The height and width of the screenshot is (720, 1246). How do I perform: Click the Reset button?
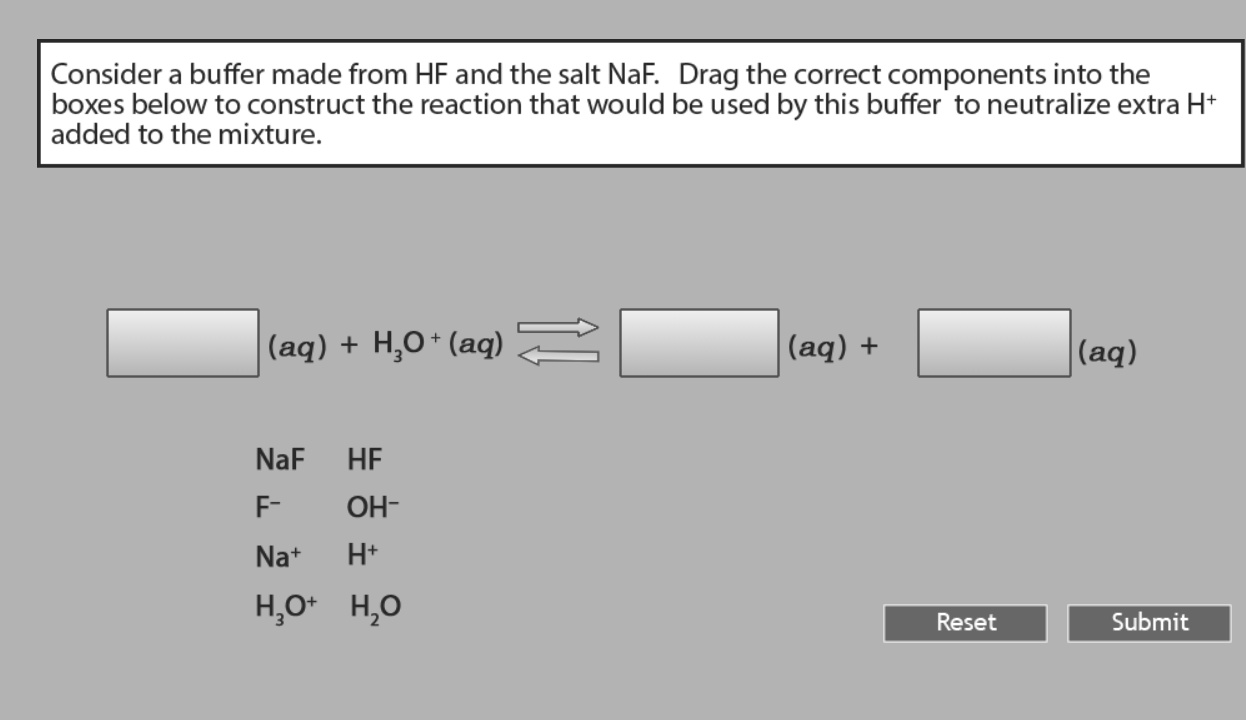point(964,622)
